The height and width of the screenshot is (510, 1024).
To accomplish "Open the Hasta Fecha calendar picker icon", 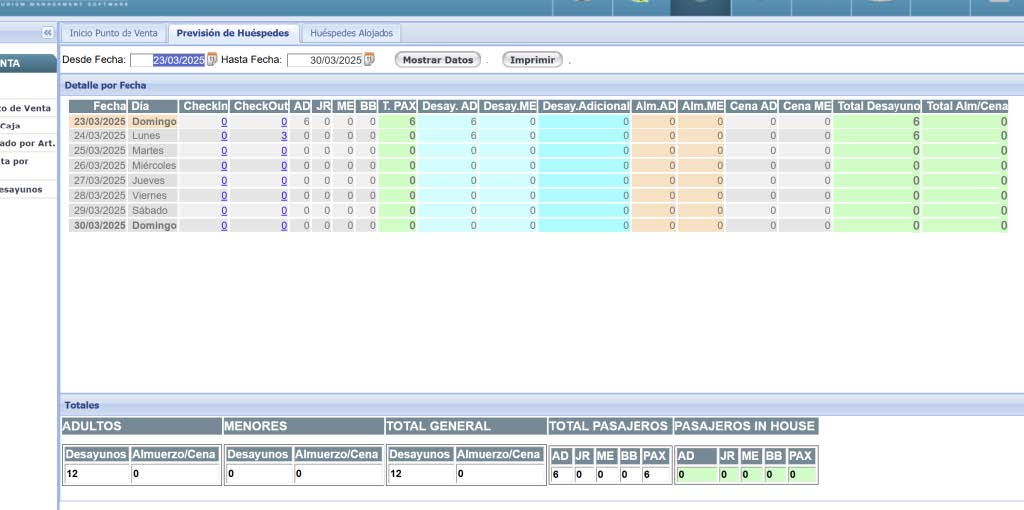I will pyautogui.click(x=369, y=60).
